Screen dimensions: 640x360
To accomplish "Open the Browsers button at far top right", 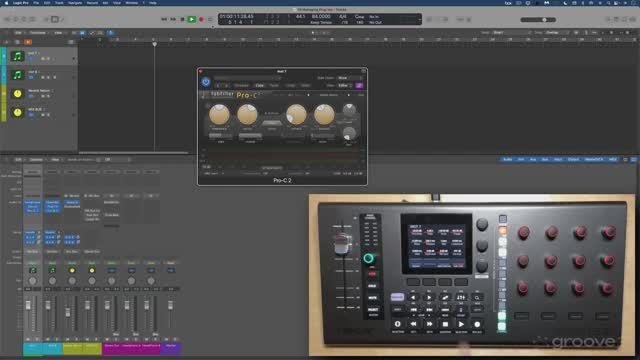I will tap(633, 19).
